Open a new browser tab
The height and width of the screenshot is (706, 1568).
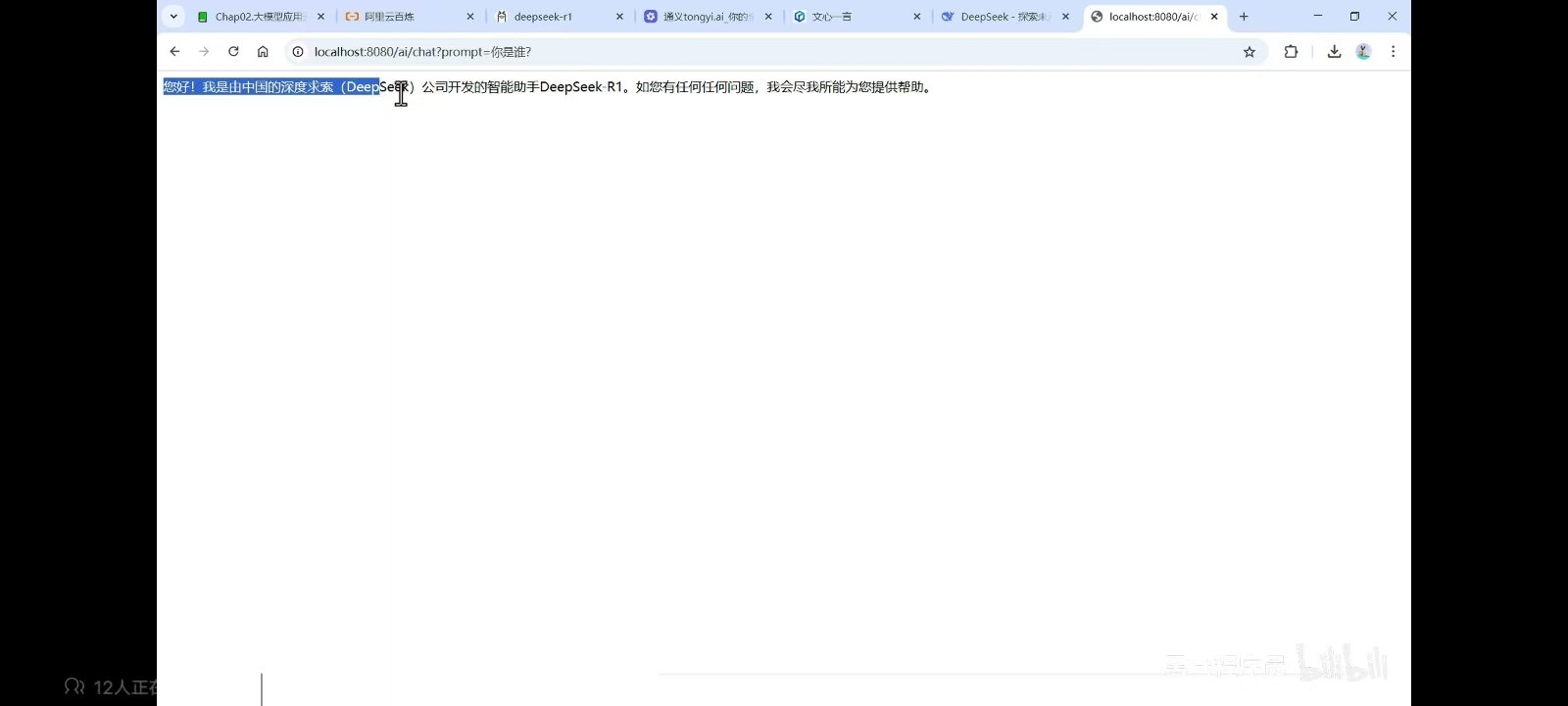click(1244, 17)
